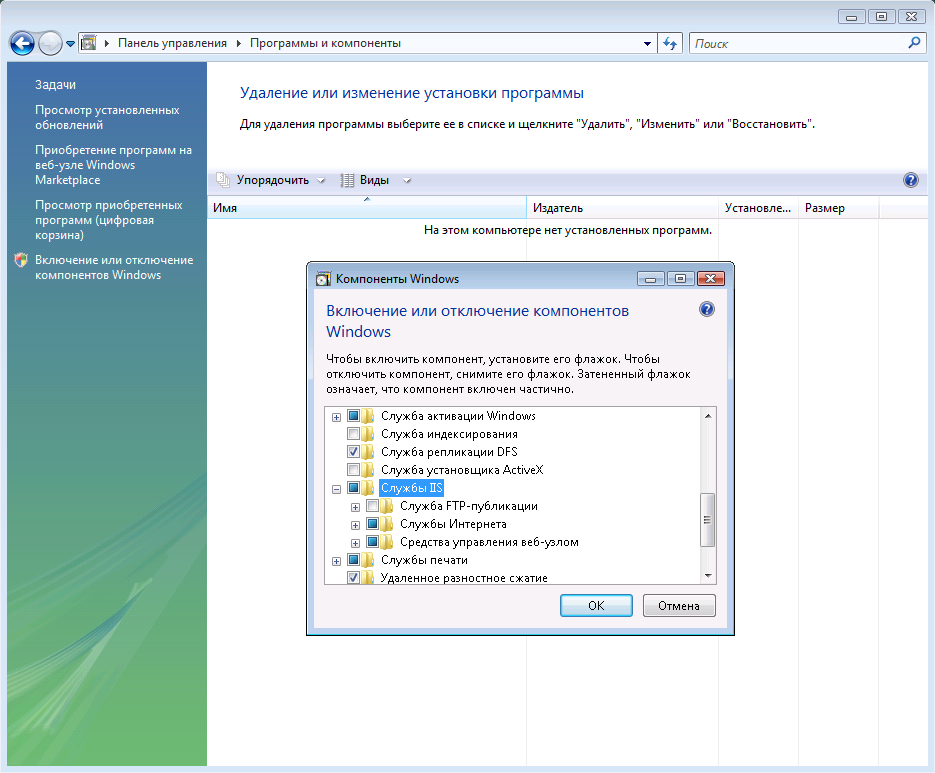Viewport: 935px width, 773px height.
Task: Open Windows Marketplace purchase link in sidebar
Action: pos(113,165)
